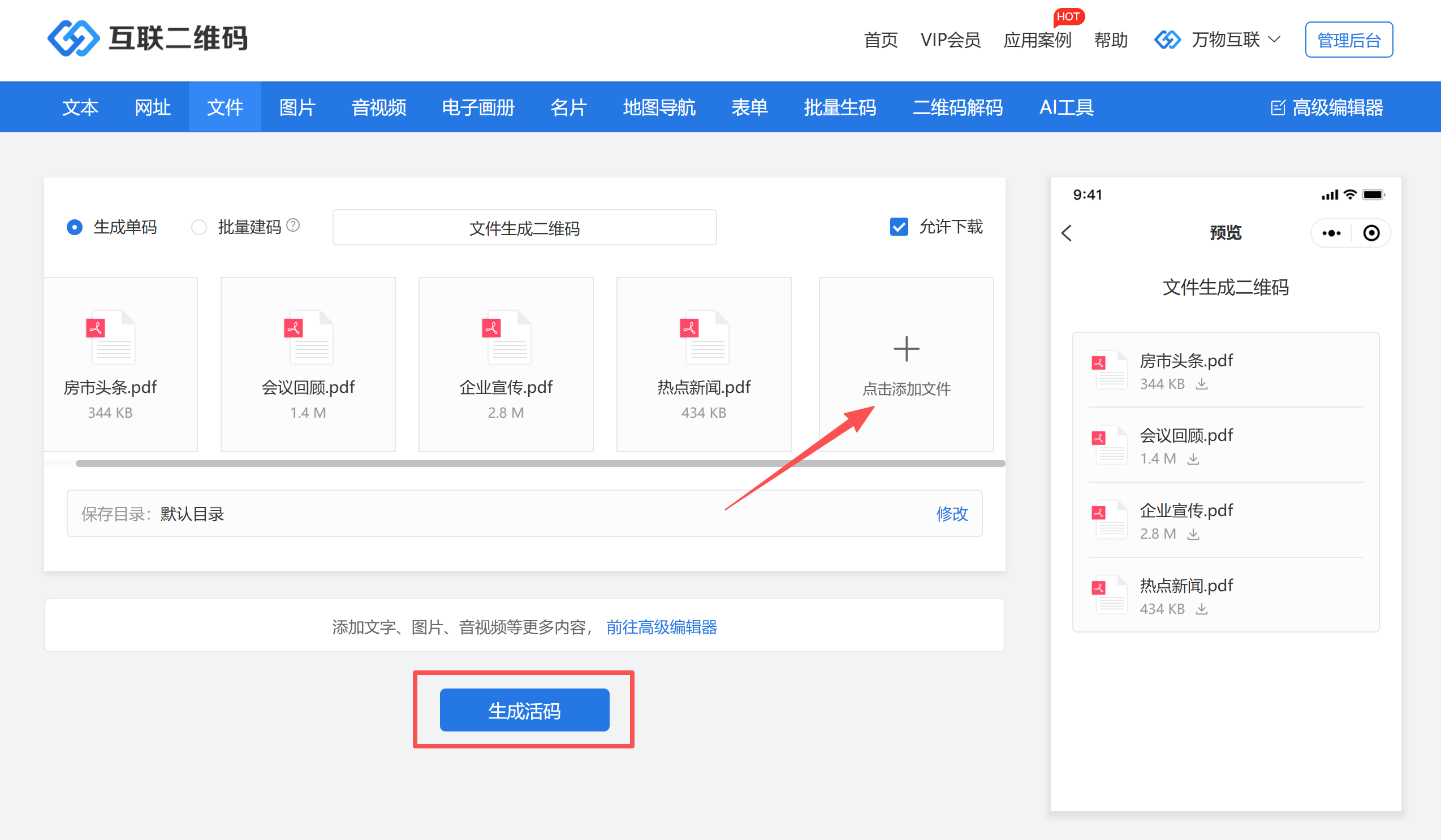Click the plus icon to add file

pos(907,349)
